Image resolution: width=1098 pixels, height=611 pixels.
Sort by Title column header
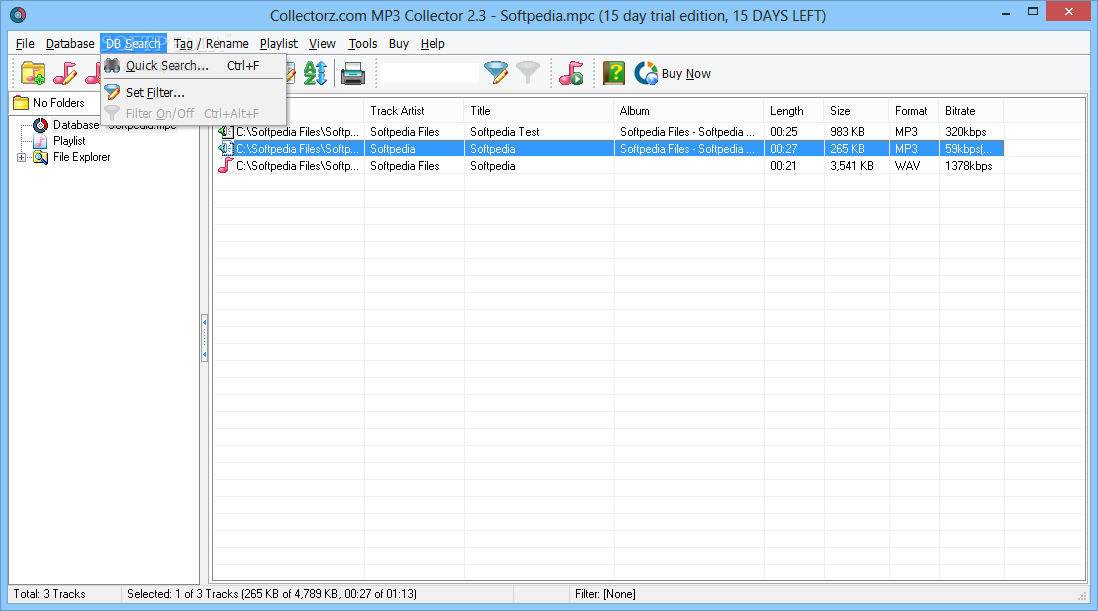click(539, 111)
